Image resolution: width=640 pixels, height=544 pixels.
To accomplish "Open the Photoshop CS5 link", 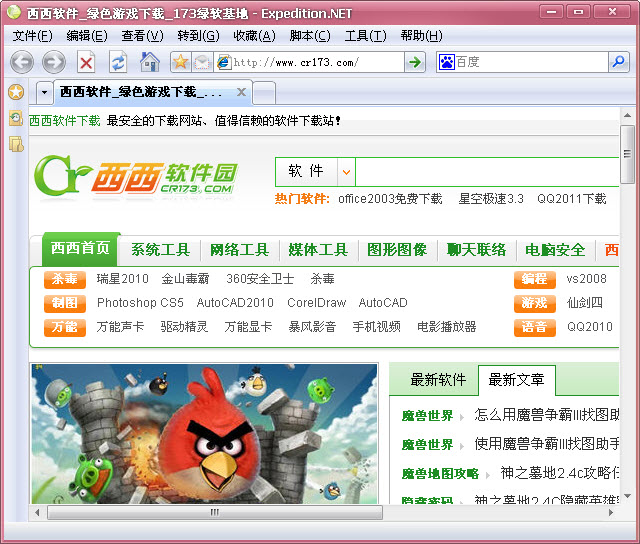I will pos(140,303).
